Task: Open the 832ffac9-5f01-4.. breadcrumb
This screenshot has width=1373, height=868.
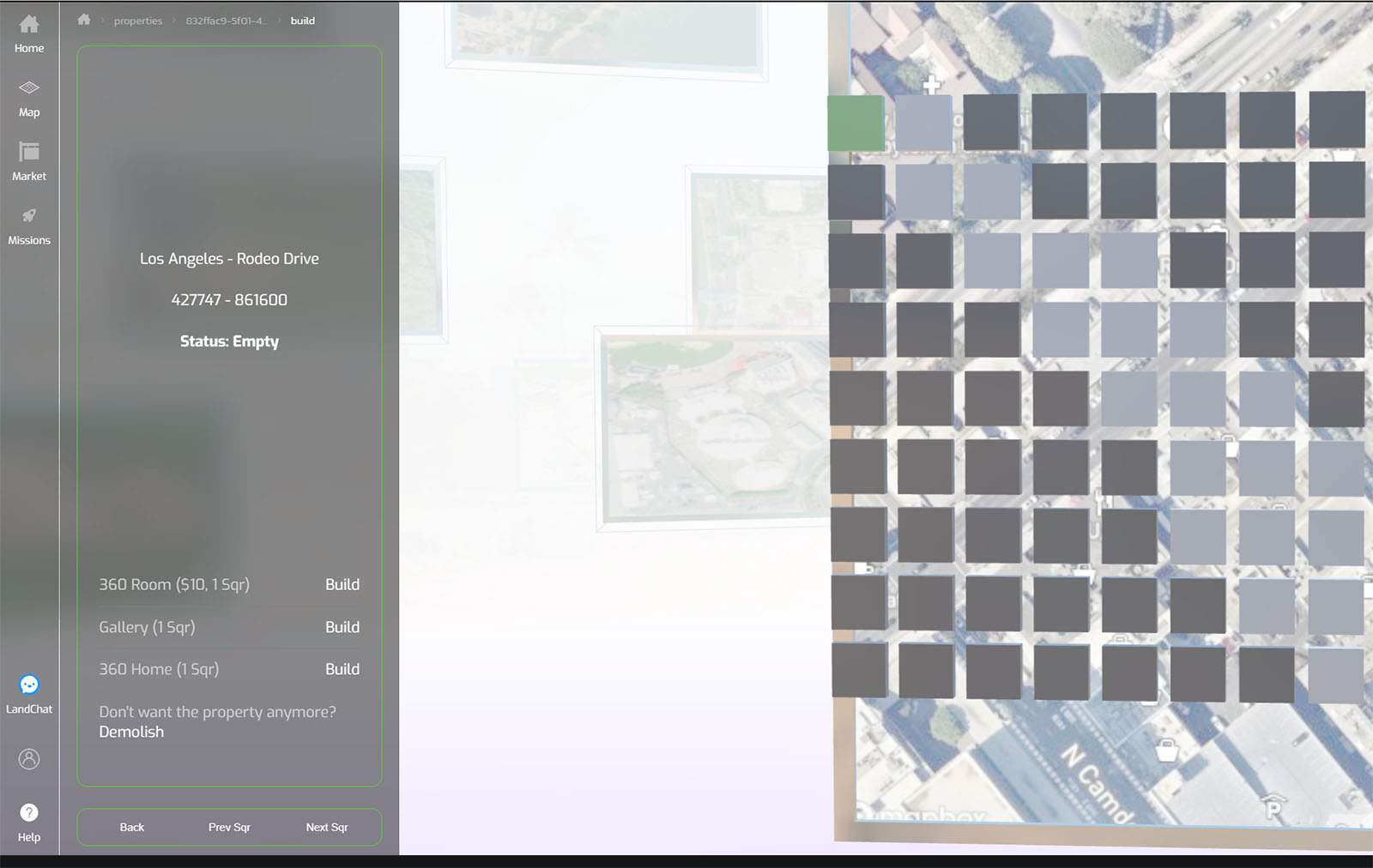Action: pyautogui.click(x=227, y=21)
